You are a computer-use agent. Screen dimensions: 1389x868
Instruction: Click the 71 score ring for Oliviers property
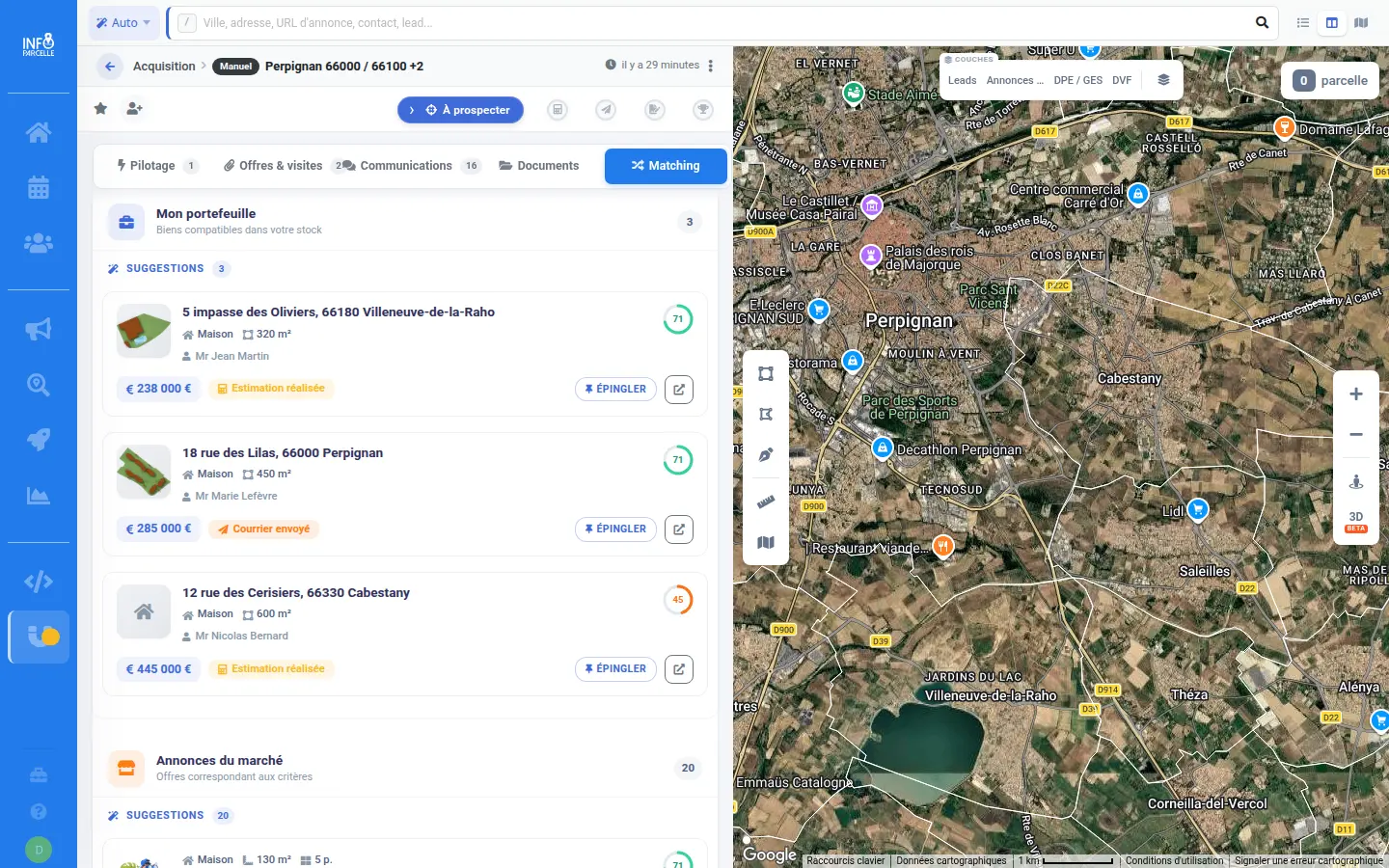[678, 319]
